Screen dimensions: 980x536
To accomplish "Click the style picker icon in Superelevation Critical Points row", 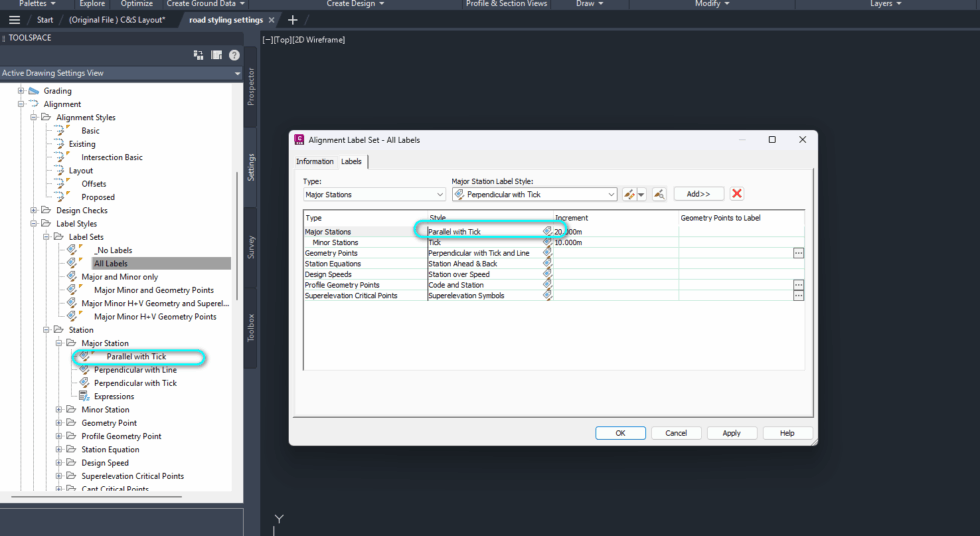I will point(547,295).
